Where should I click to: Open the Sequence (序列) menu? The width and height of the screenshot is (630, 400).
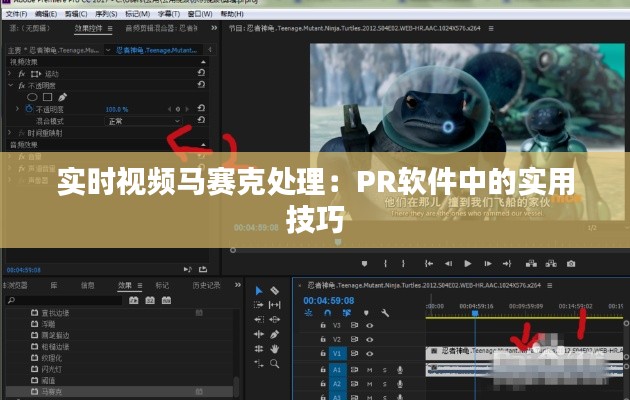coord(102,16)
